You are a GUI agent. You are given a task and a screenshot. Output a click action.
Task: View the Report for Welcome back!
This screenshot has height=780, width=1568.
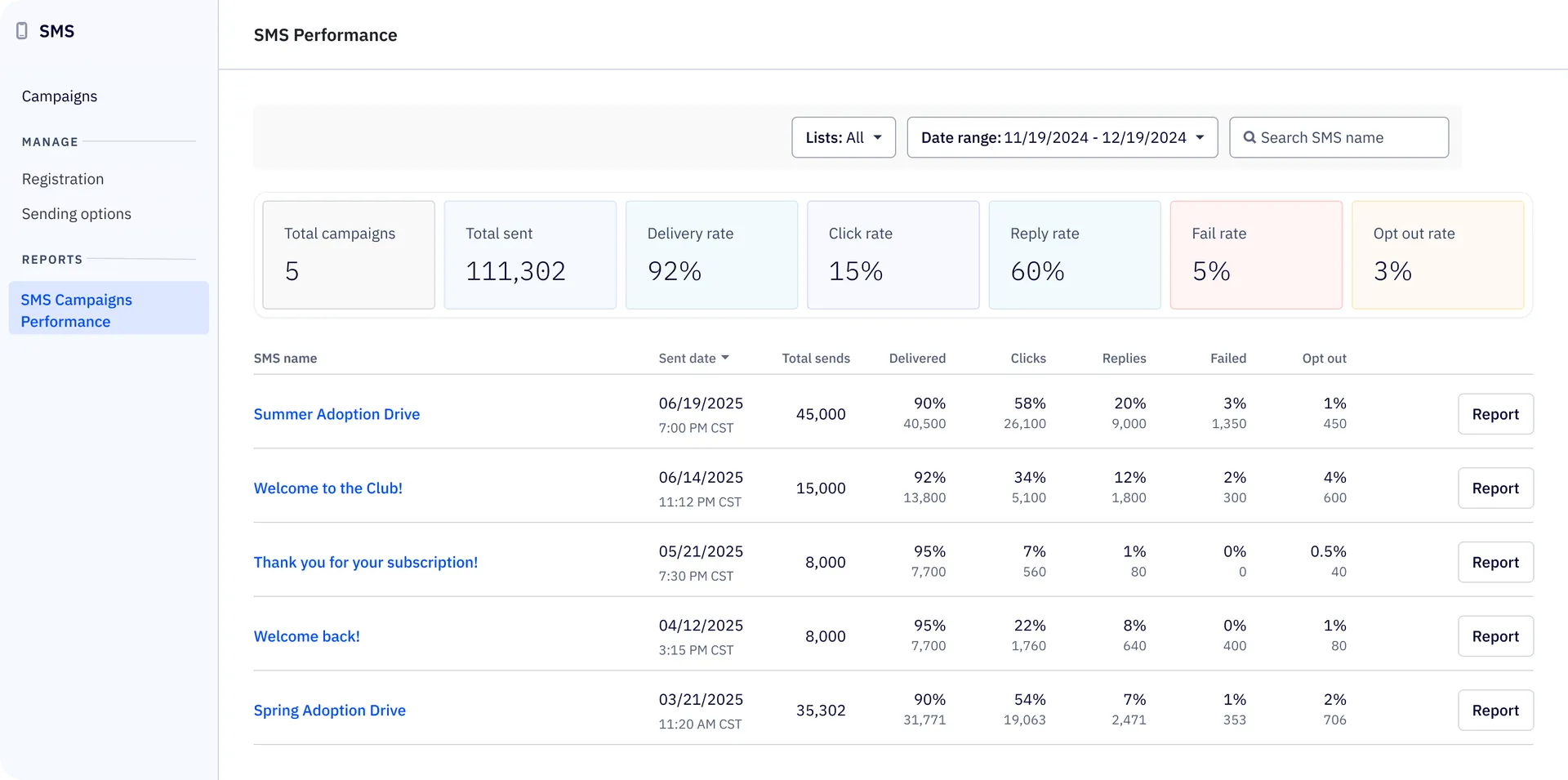point(1495,636)
